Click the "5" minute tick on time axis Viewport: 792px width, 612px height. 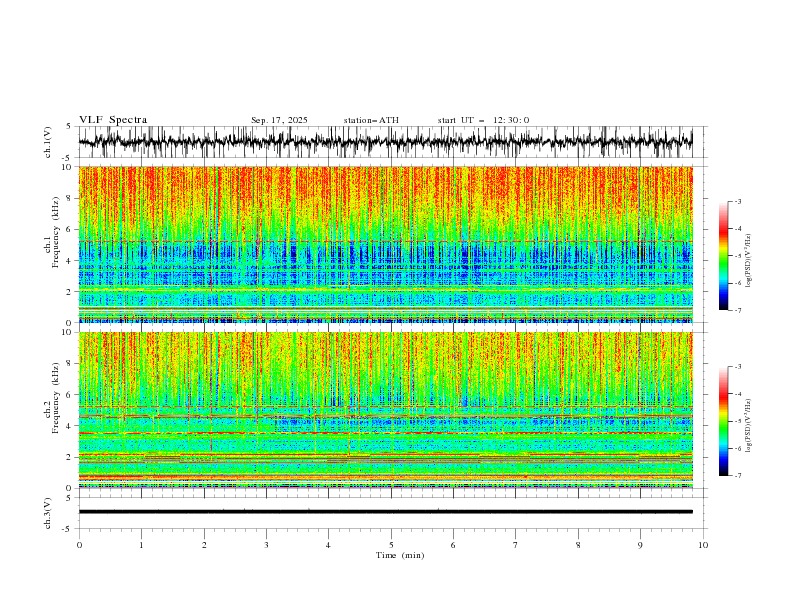tap(391, 545)
